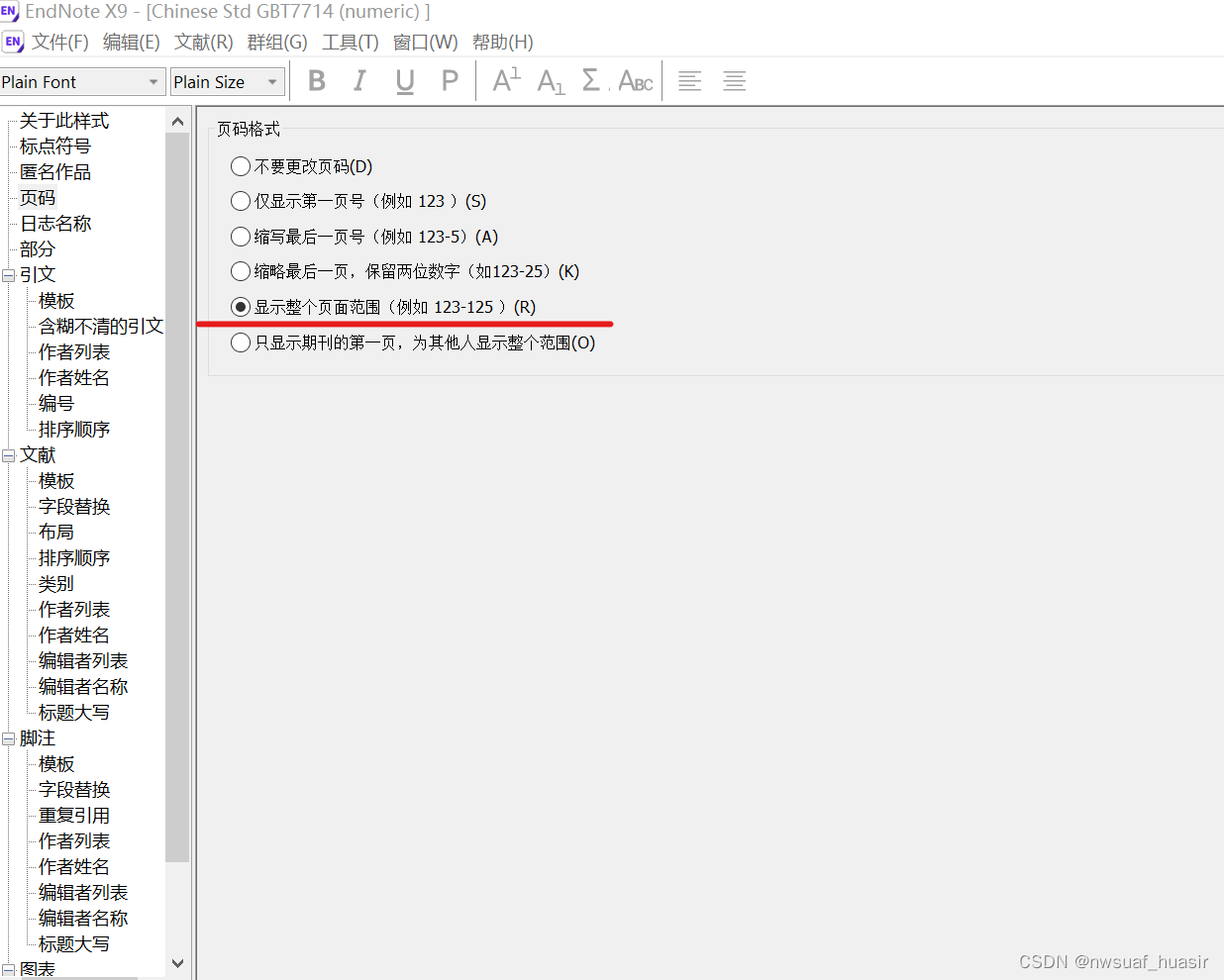The width and height of the screenshot is (1224, 980).
Task: Click tree scrollbar up arrow
Action: (177, 121)
